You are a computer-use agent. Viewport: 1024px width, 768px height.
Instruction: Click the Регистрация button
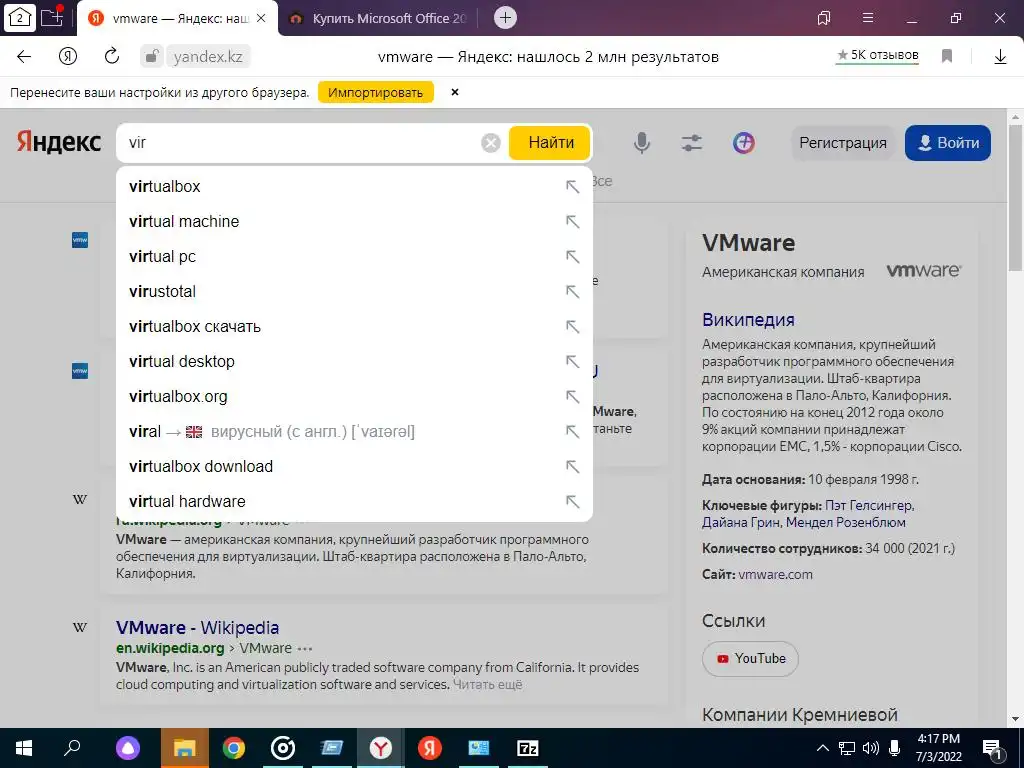click(x=842, y=143)
